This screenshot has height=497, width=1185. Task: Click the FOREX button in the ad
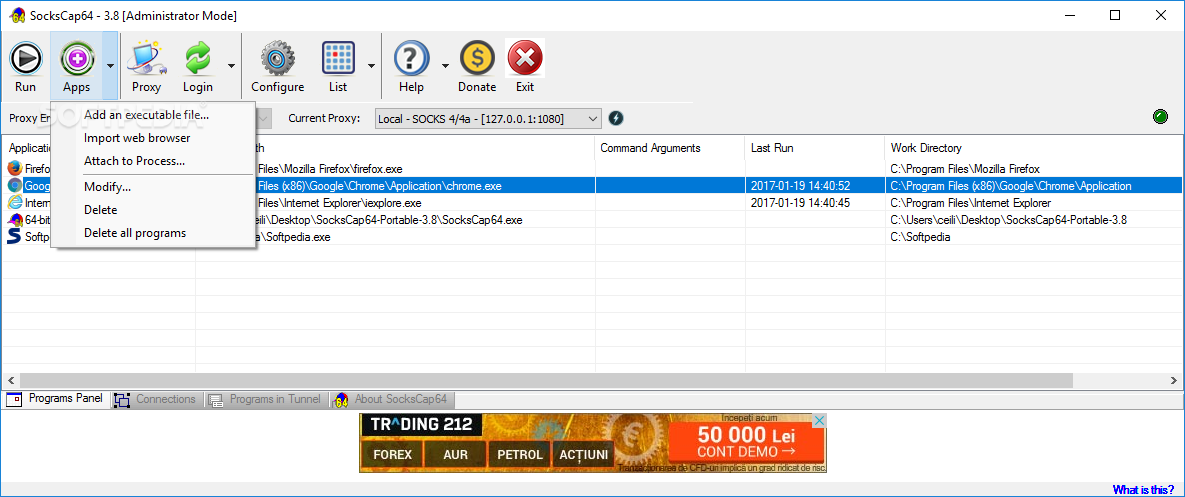(x=392, y=455)
